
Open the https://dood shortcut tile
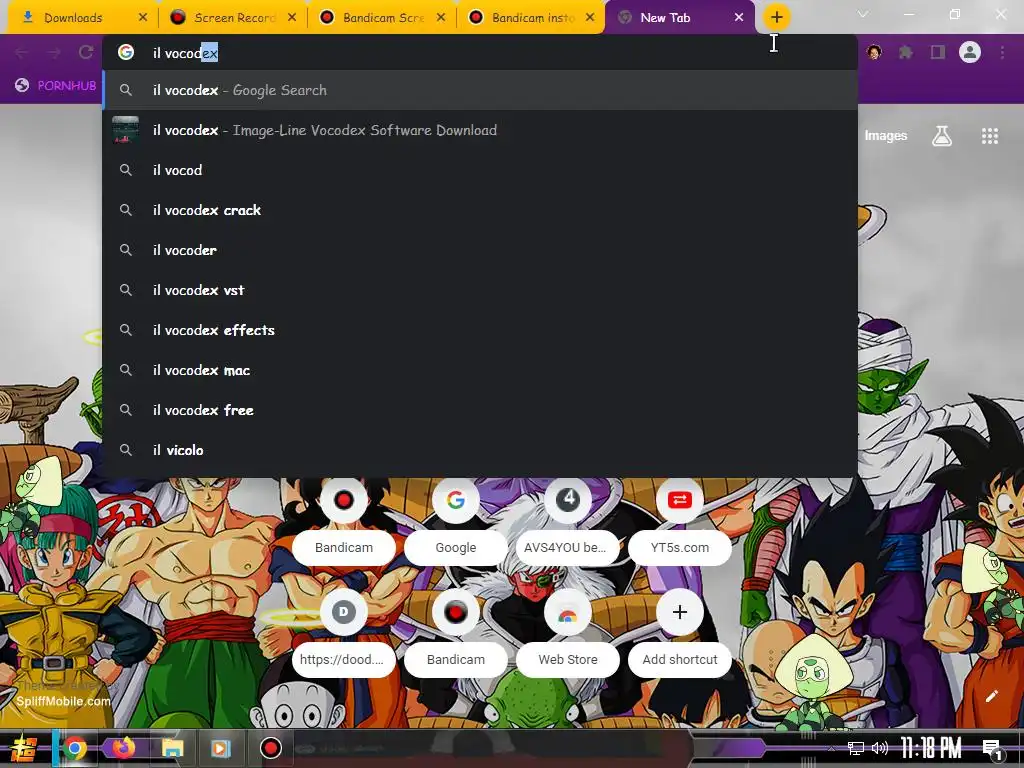click(344, 632)
